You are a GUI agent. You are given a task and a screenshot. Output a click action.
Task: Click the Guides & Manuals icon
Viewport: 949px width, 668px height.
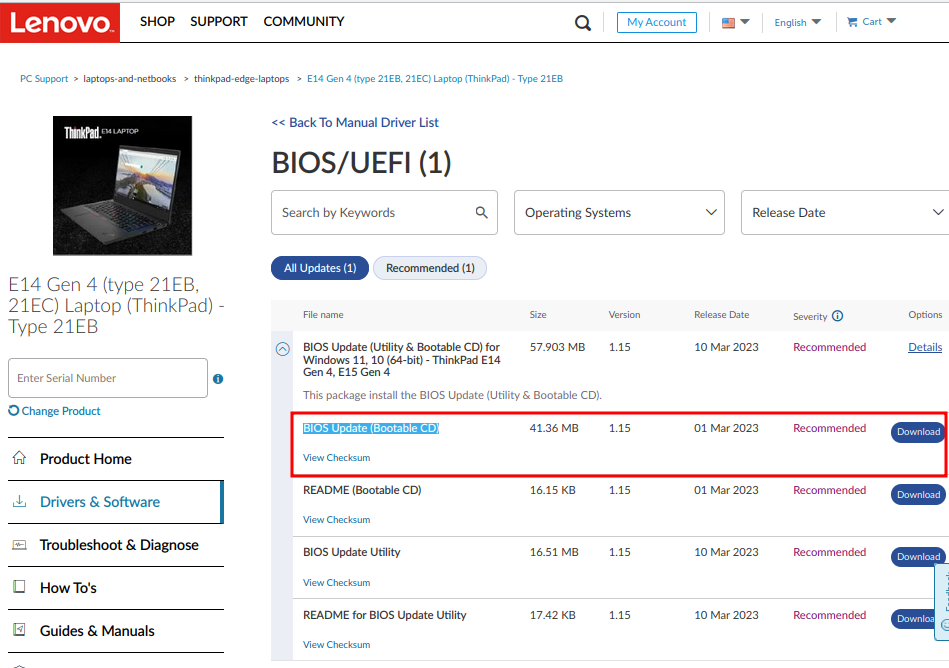[19, 630]
